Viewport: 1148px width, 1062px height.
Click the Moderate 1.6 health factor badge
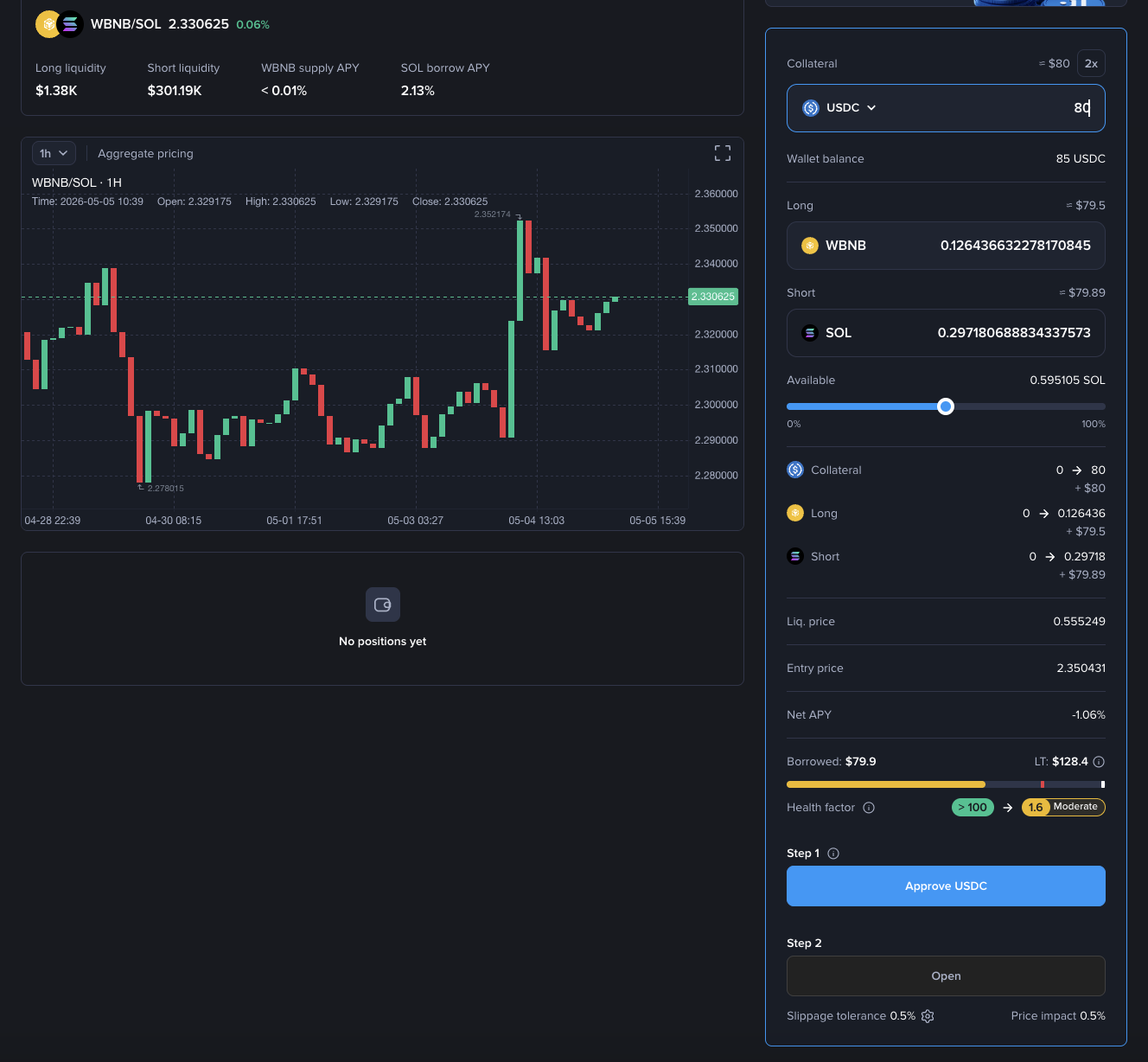click(x=1063, y=807)
